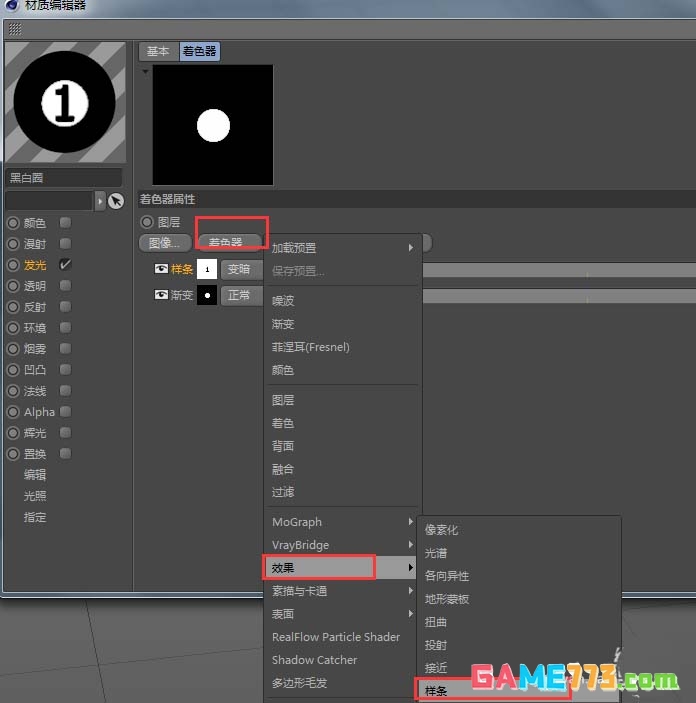696x703 pixels.
Task: Enable the 环境 channel checkbox
Action: coord(65,328)
